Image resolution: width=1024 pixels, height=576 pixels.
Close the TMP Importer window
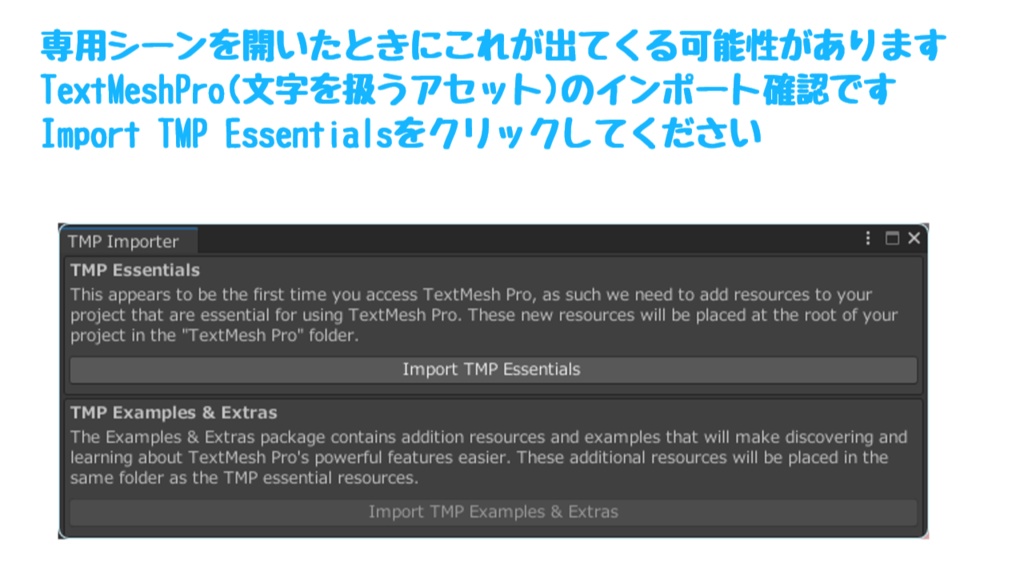point(914,238)
